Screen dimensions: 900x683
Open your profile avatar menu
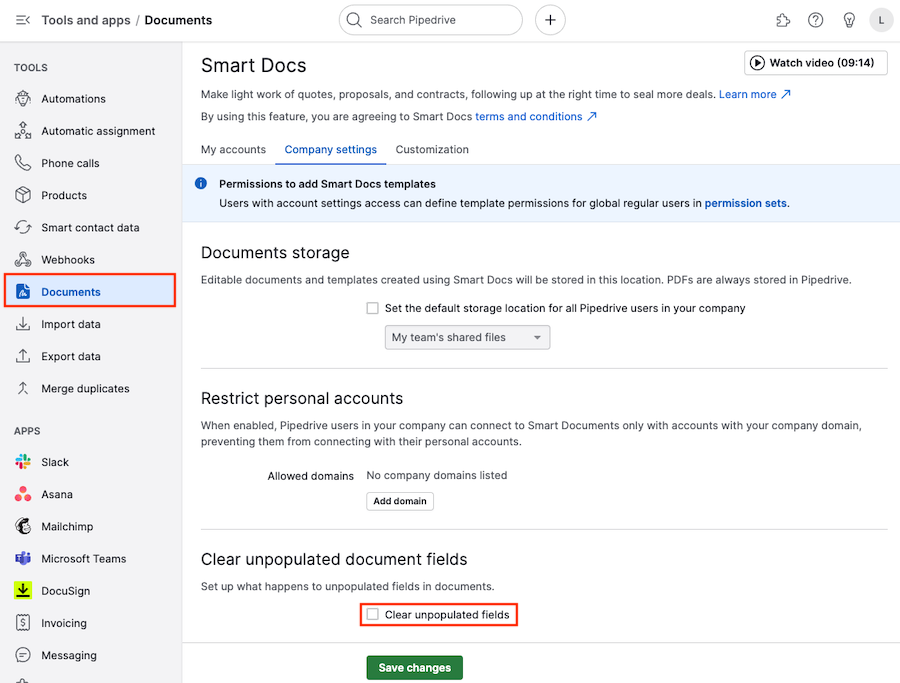point(881,20)
